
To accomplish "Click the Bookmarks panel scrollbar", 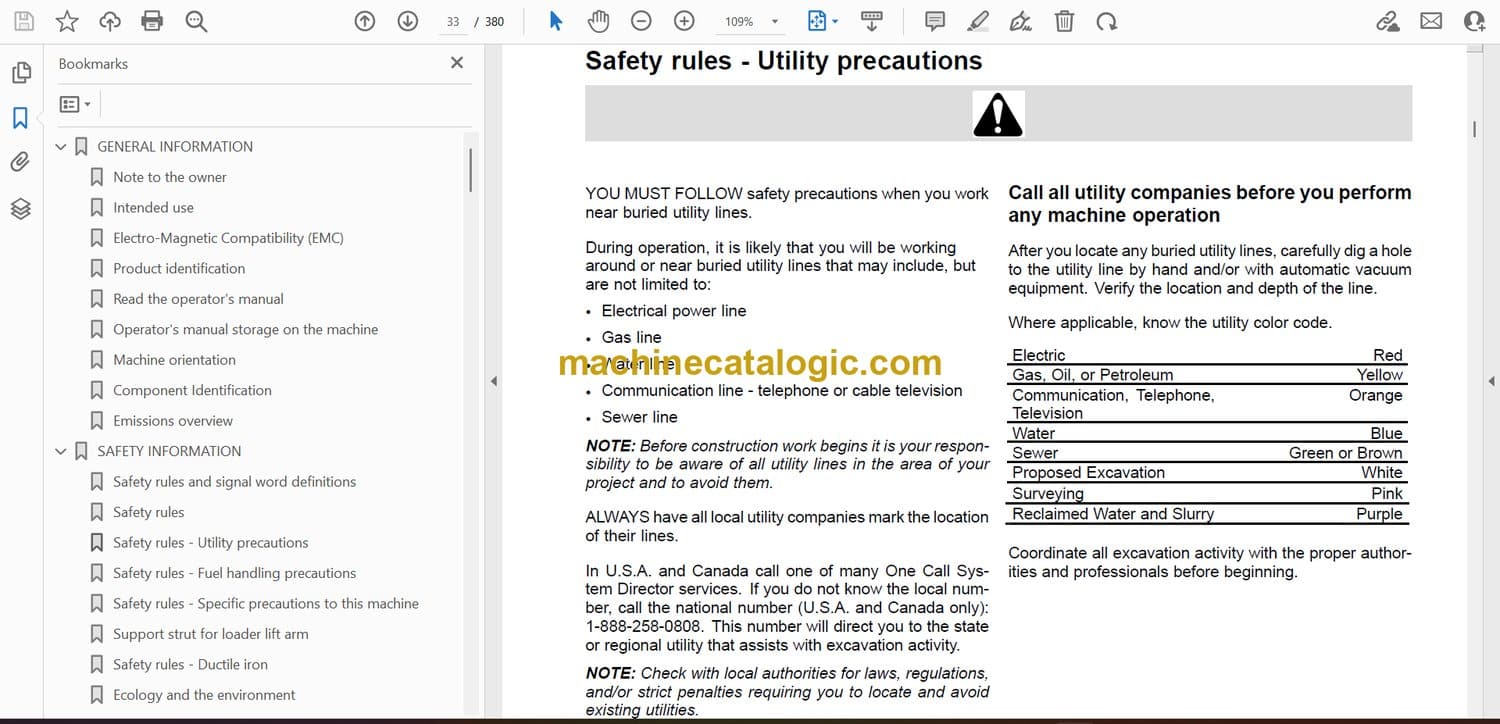I will tap(470, 170).
